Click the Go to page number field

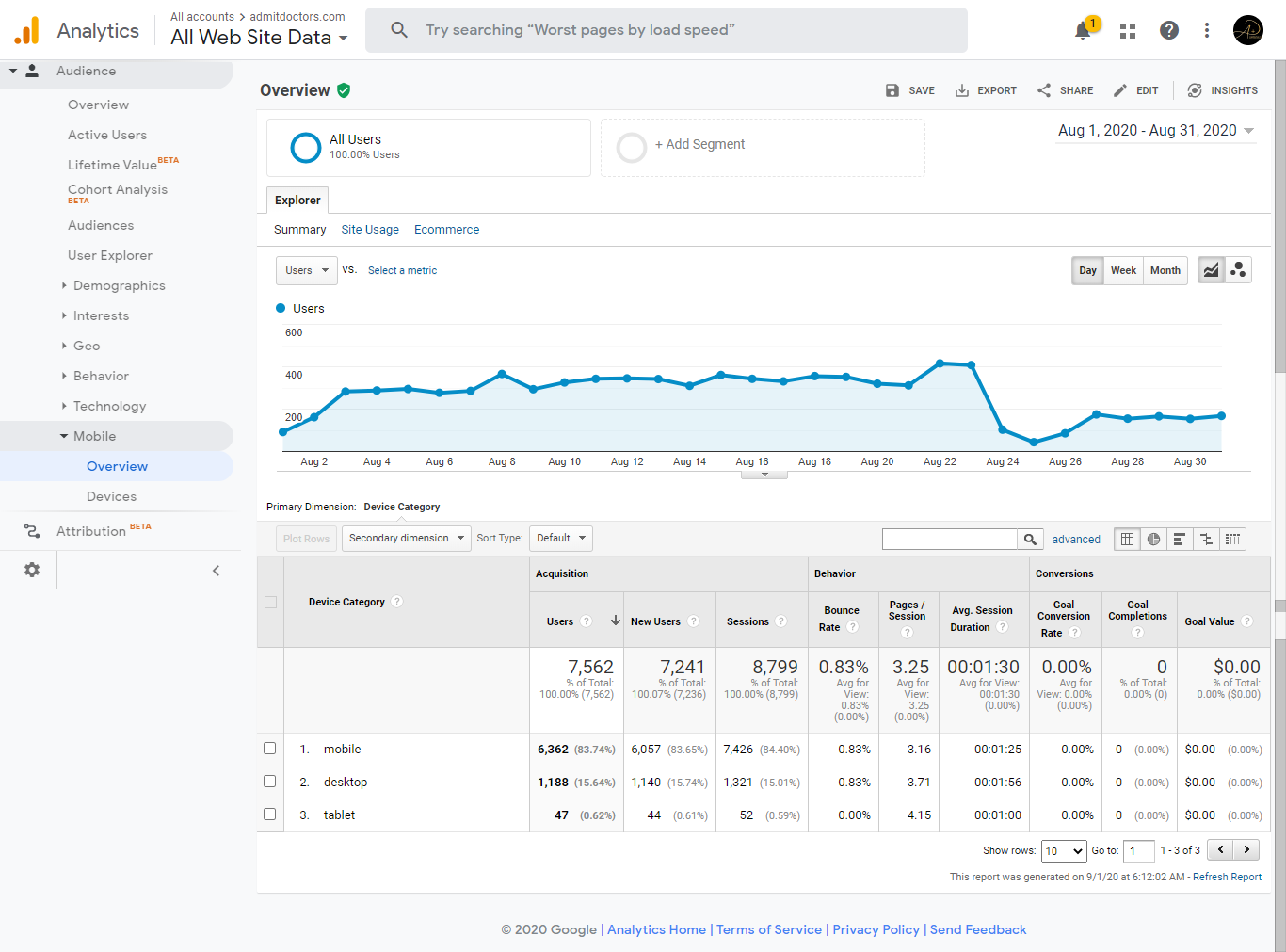pyautogui.click(x=1138, y=850)
